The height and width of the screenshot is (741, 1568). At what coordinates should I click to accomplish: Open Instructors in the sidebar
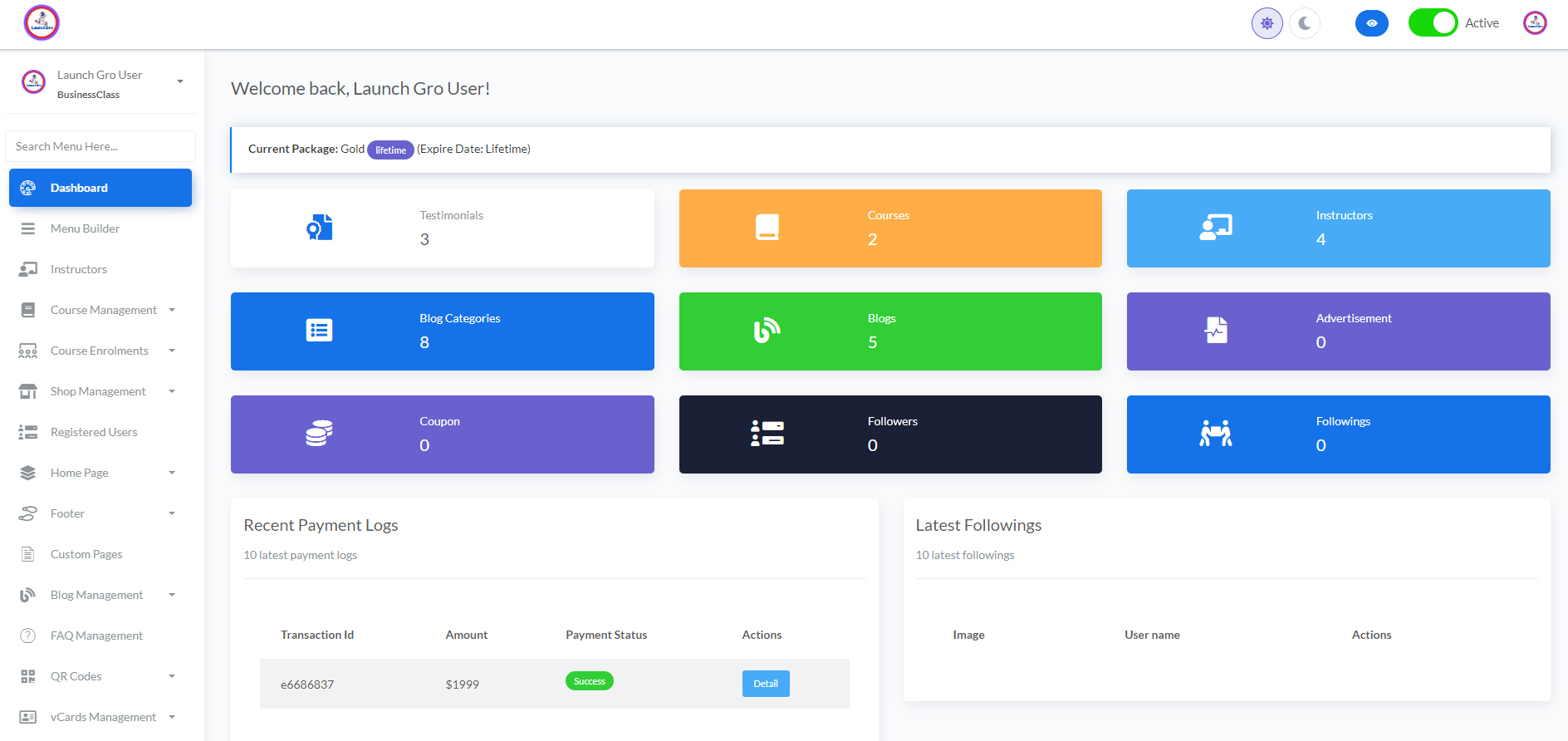tap(79, 269)
